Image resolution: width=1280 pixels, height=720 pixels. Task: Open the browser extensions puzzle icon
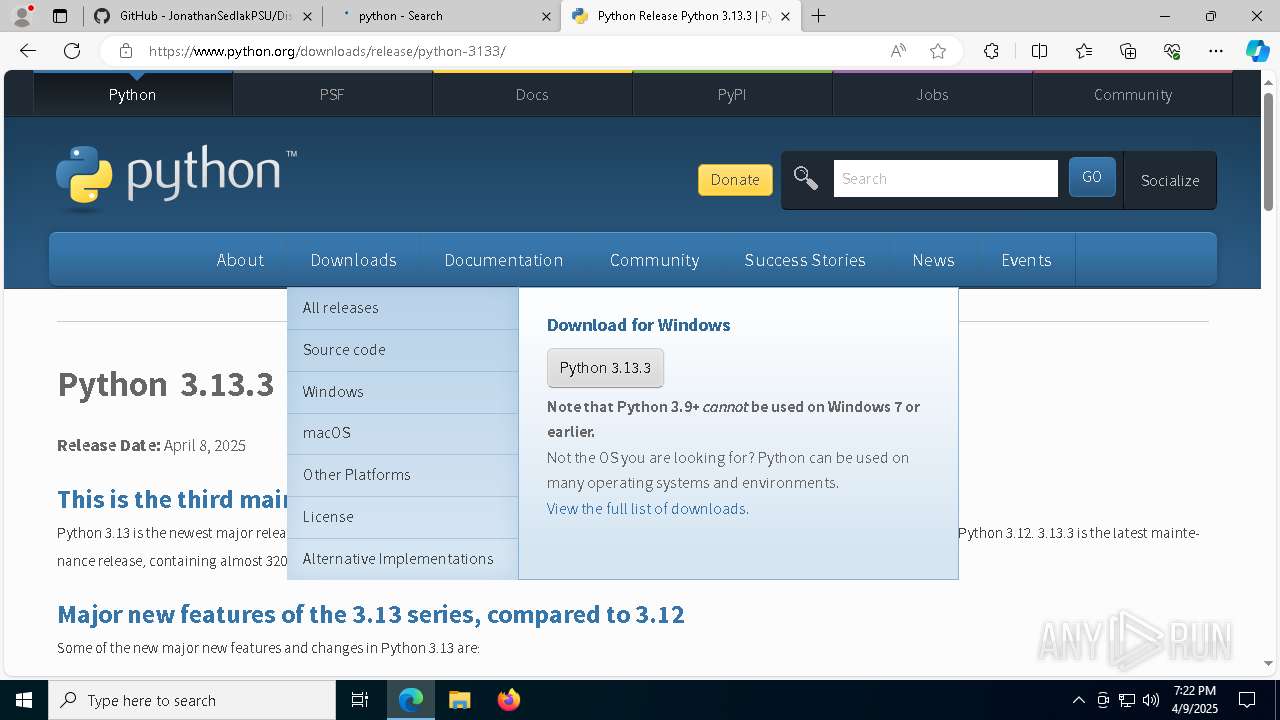pyautogui.click(x=991, y=51)
